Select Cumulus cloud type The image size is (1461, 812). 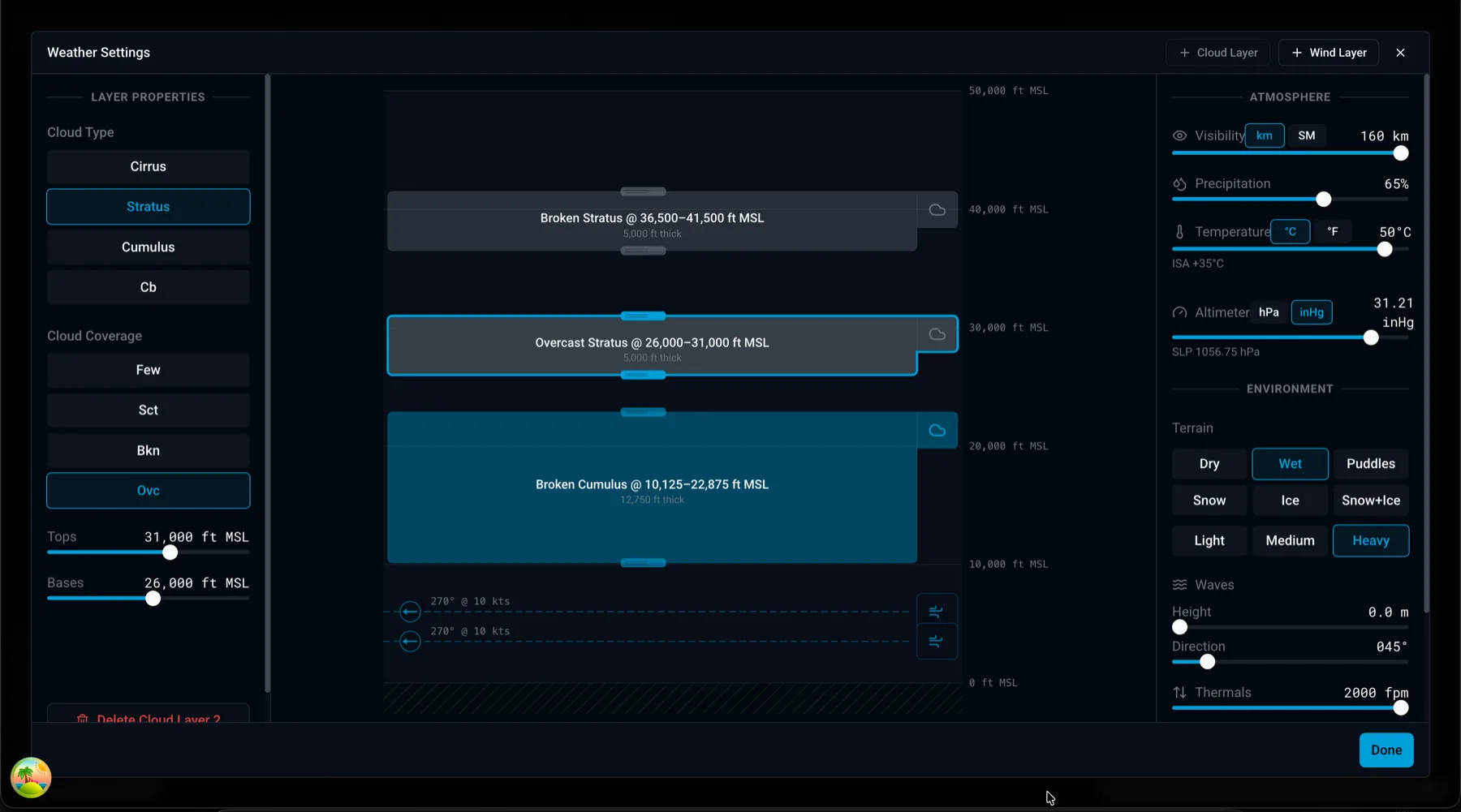click(x=149, y=247)
